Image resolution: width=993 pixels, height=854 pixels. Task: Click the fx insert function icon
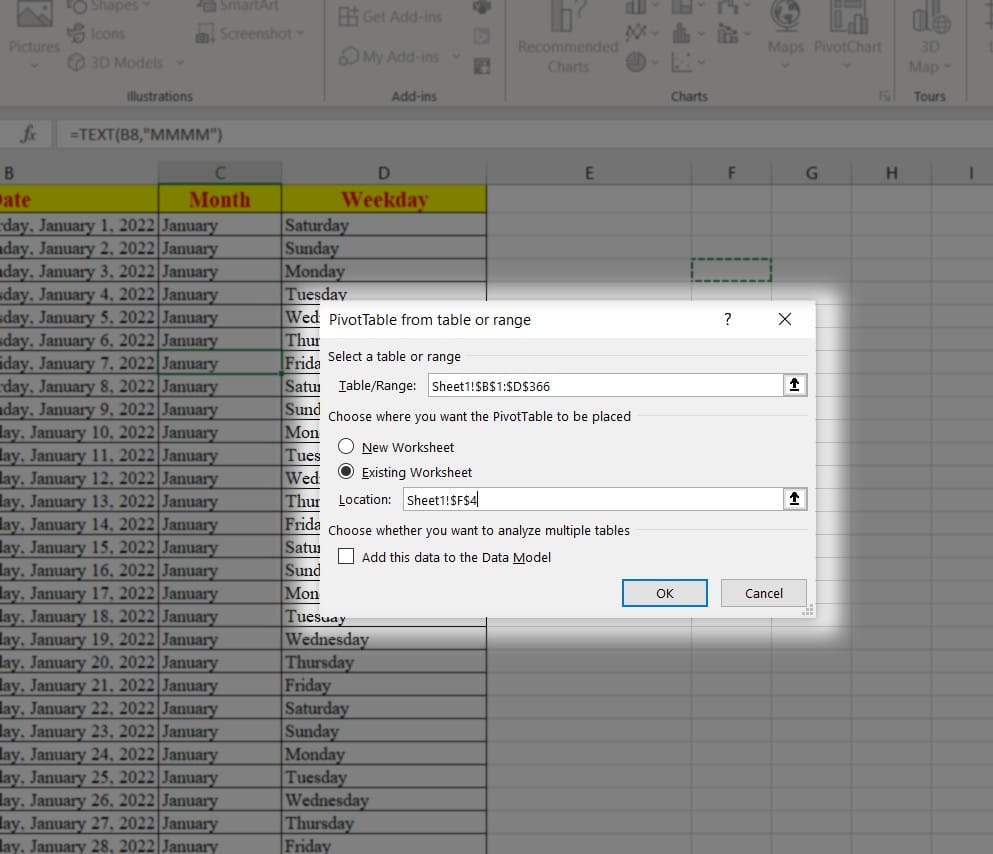[x=29, y=134]
